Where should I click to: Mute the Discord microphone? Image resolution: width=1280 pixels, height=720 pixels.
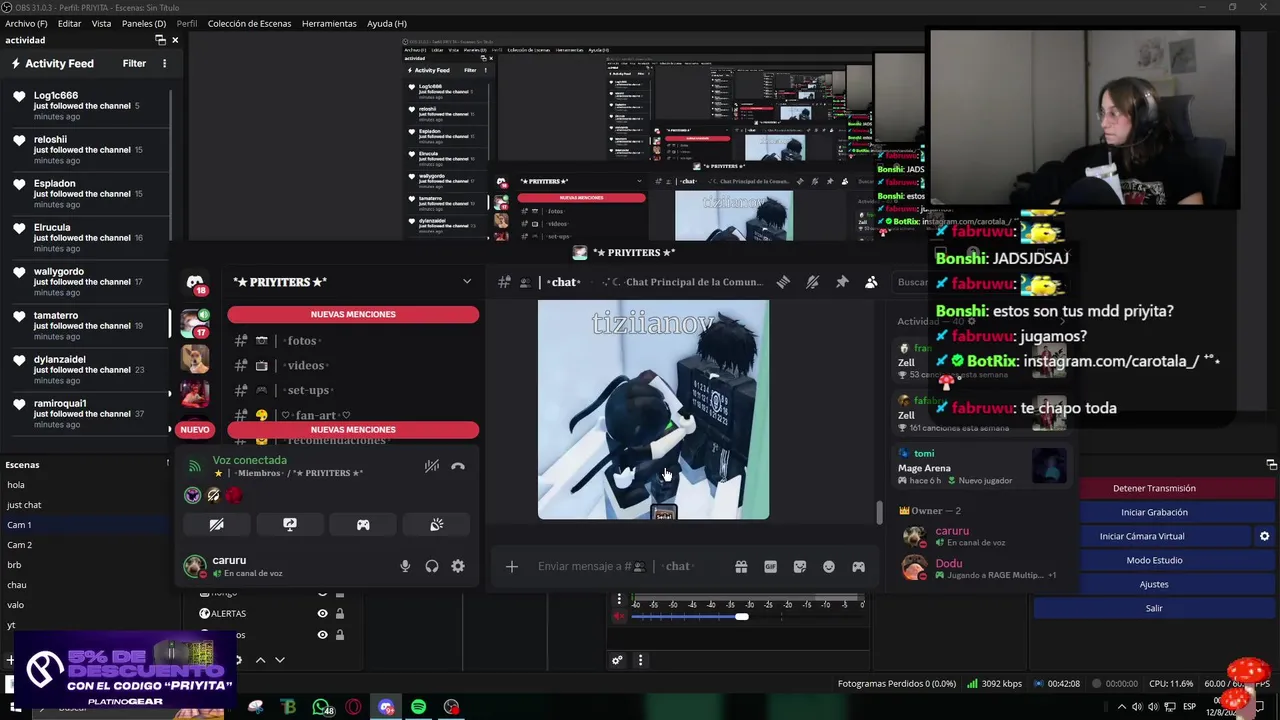(x=405, y=566)
